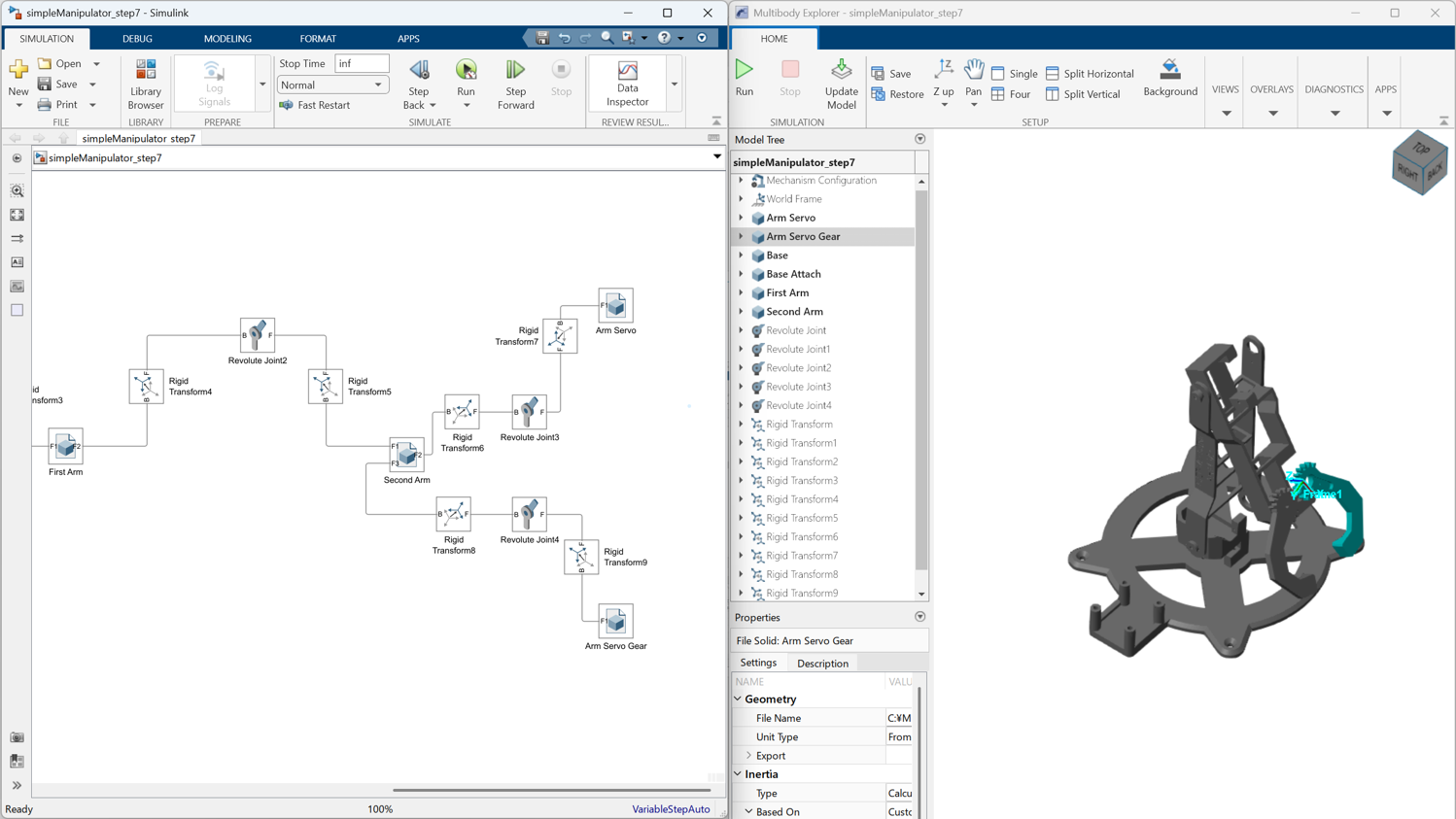Click the VariableStepAuto solver link
Image resolution: width=1456 pixels, height=819 pixels.
(x=671, y=809)
